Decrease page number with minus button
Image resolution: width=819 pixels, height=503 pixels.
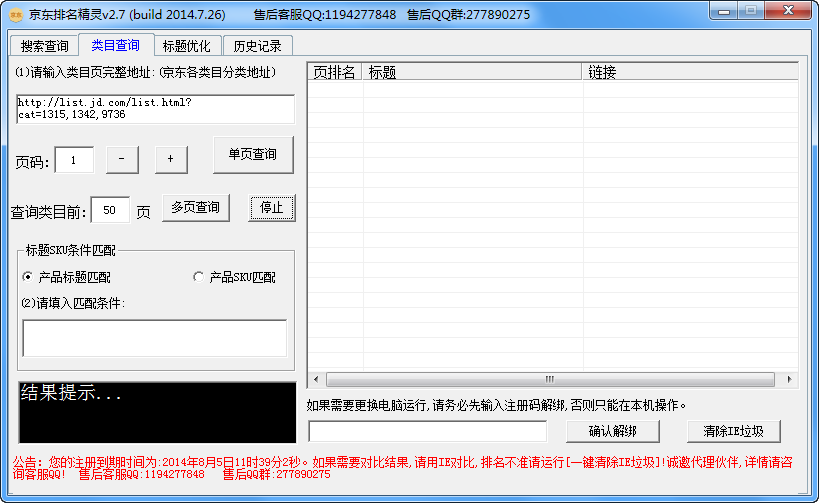coord(122,159)
